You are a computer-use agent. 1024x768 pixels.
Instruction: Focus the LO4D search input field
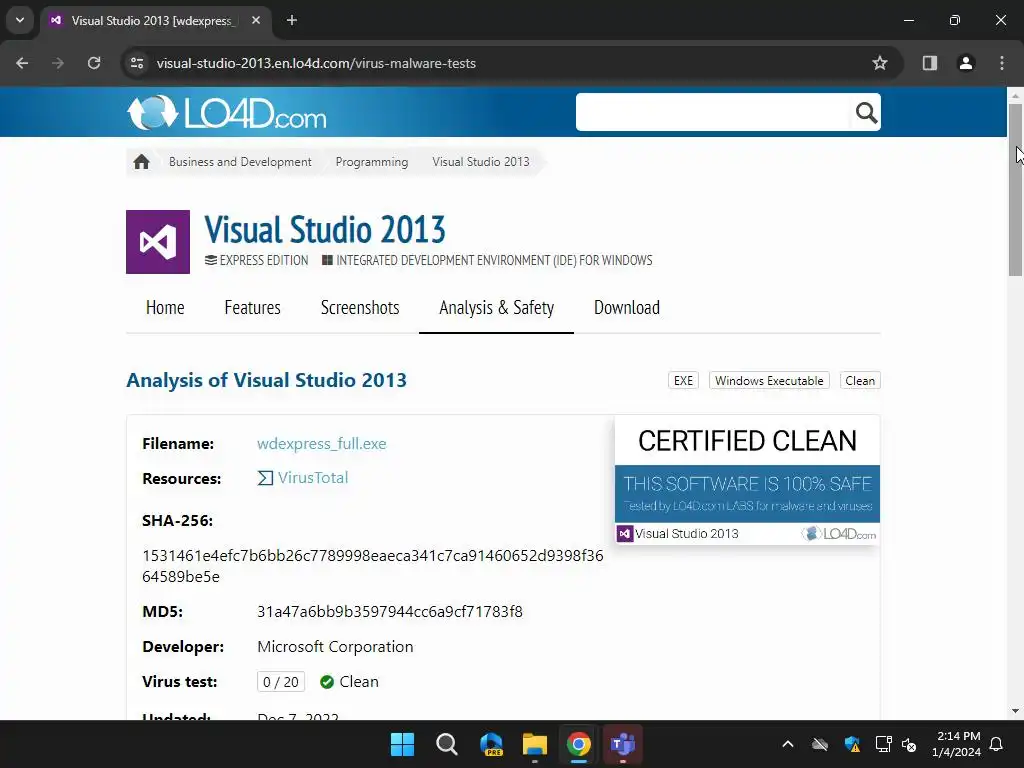(x=713, y=112)
